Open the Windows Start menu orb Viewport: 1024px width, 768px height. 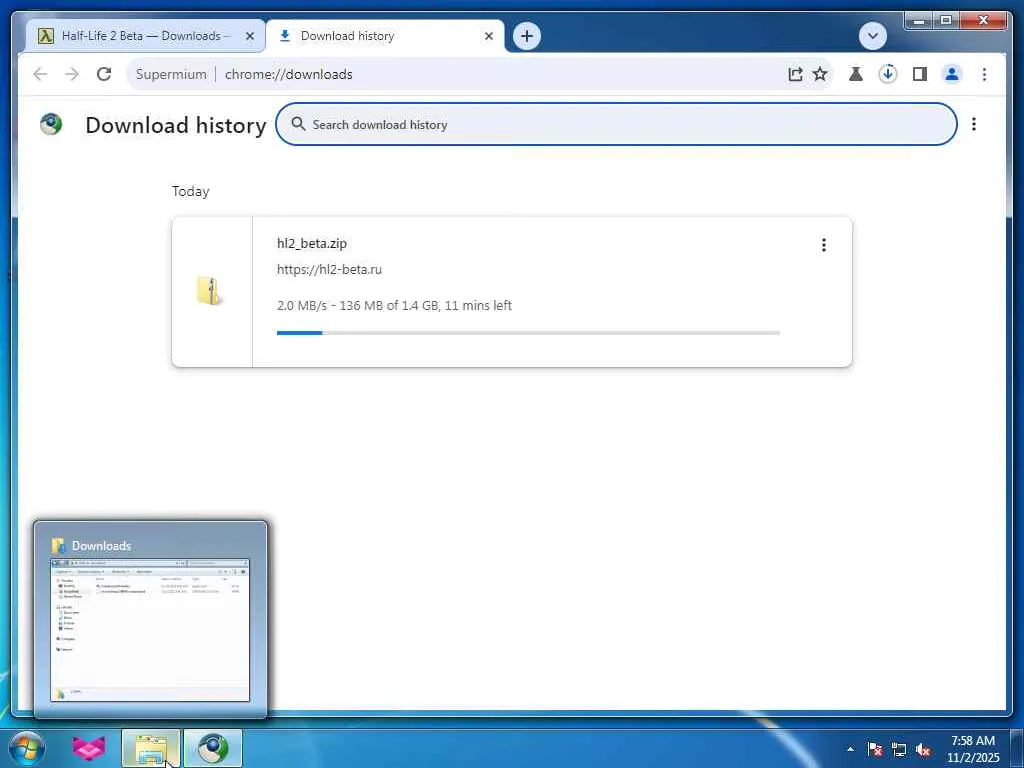coord(27,748)
